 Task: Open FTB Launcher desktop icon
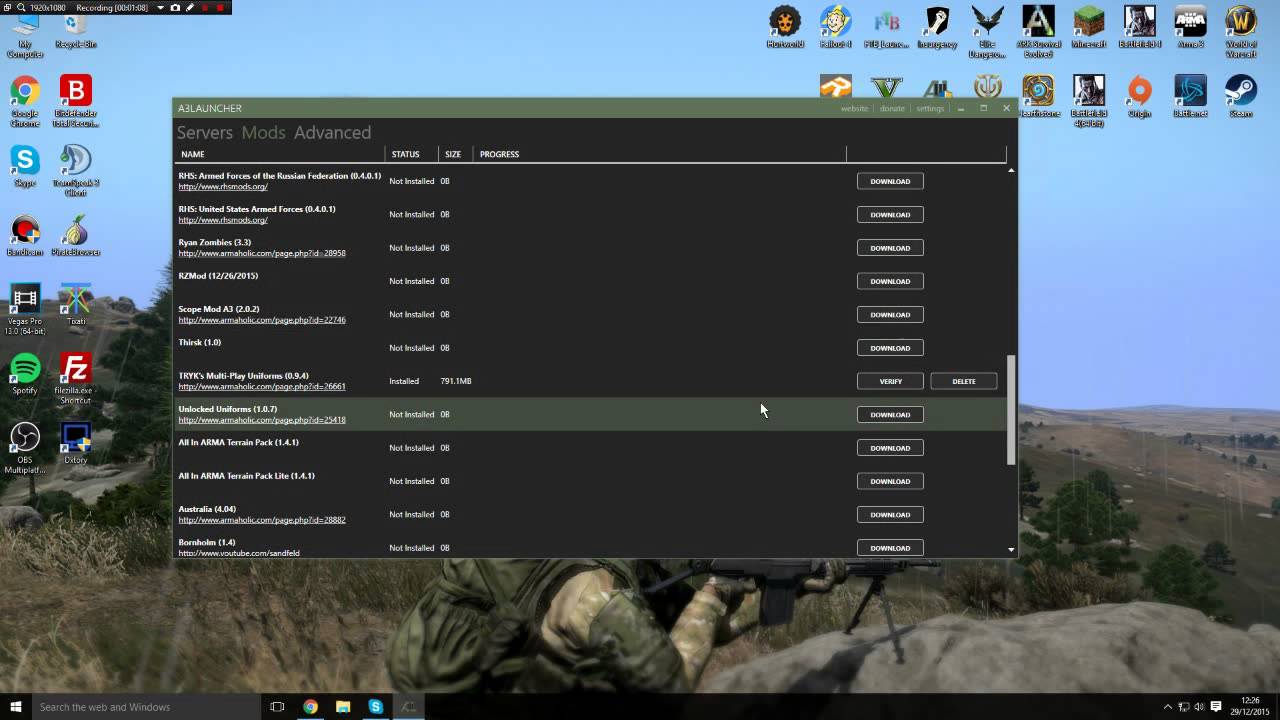886,28
